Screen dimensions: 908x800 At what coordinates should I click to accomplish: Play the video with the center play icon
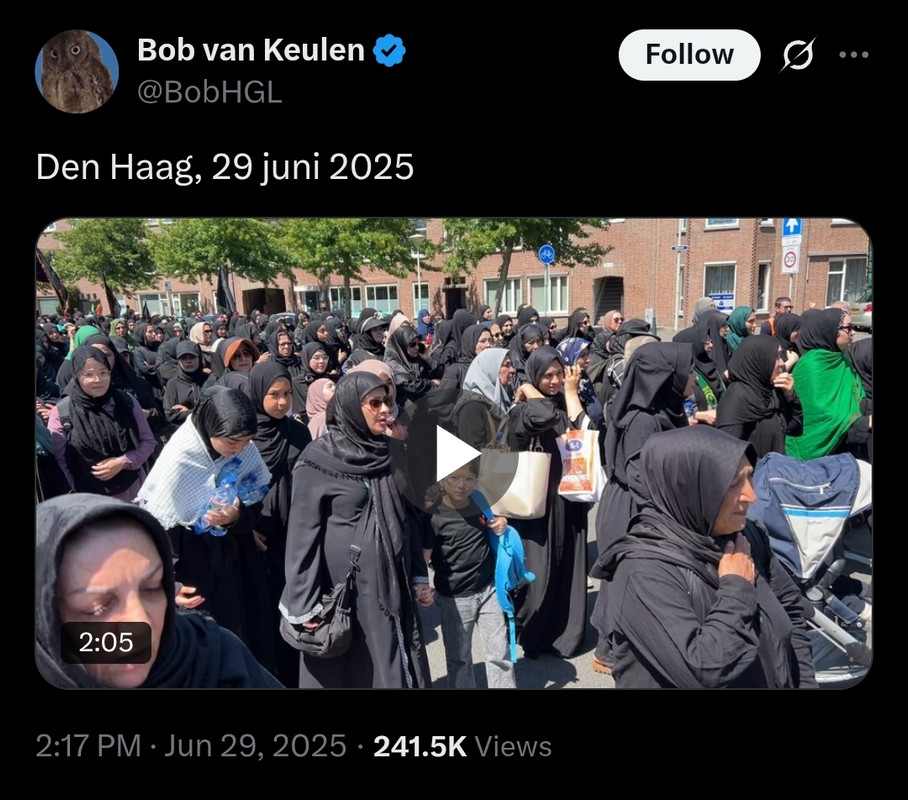(453, 454)
